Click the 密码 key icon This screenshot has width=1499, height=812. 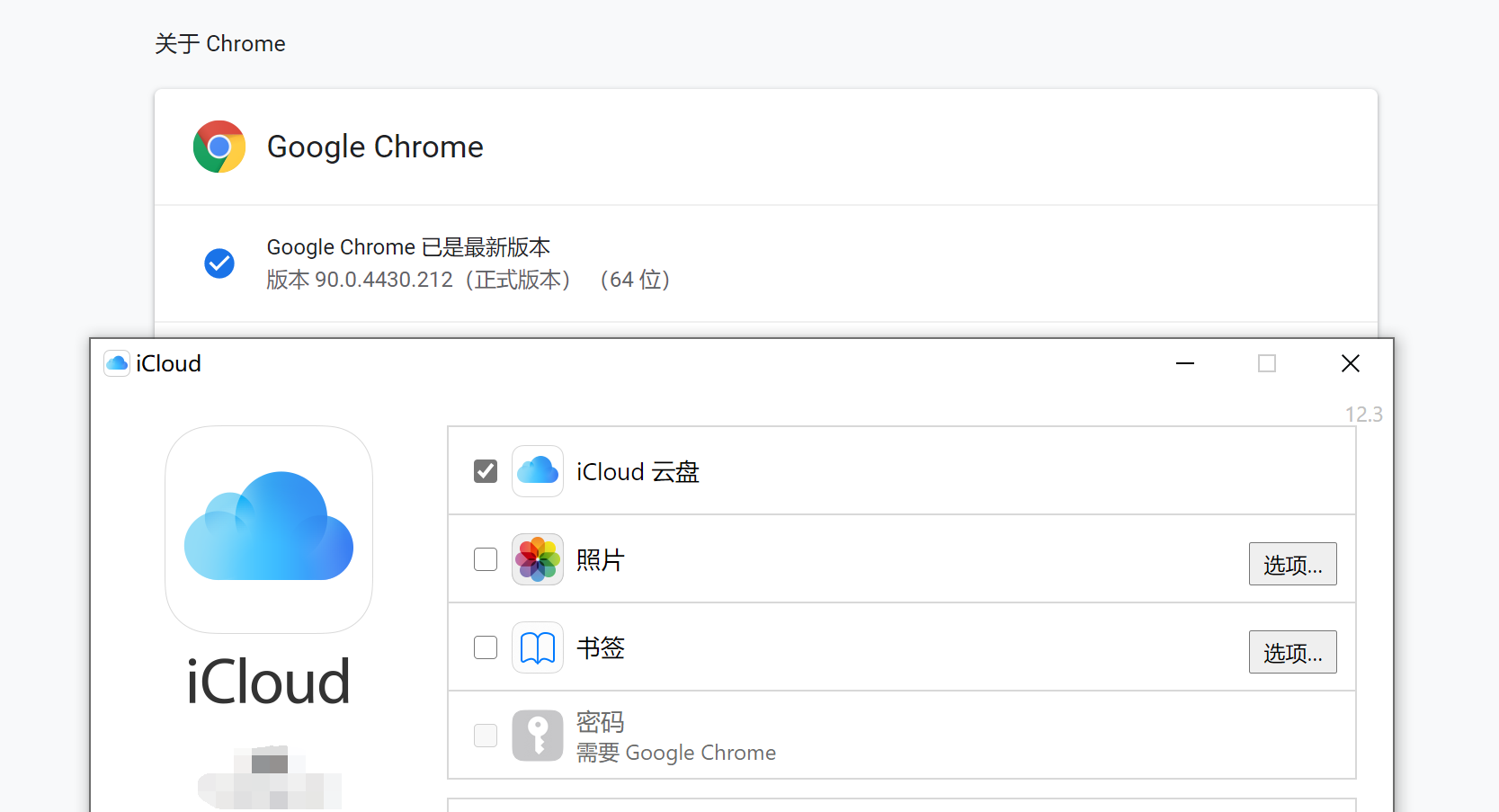point(538,736)
